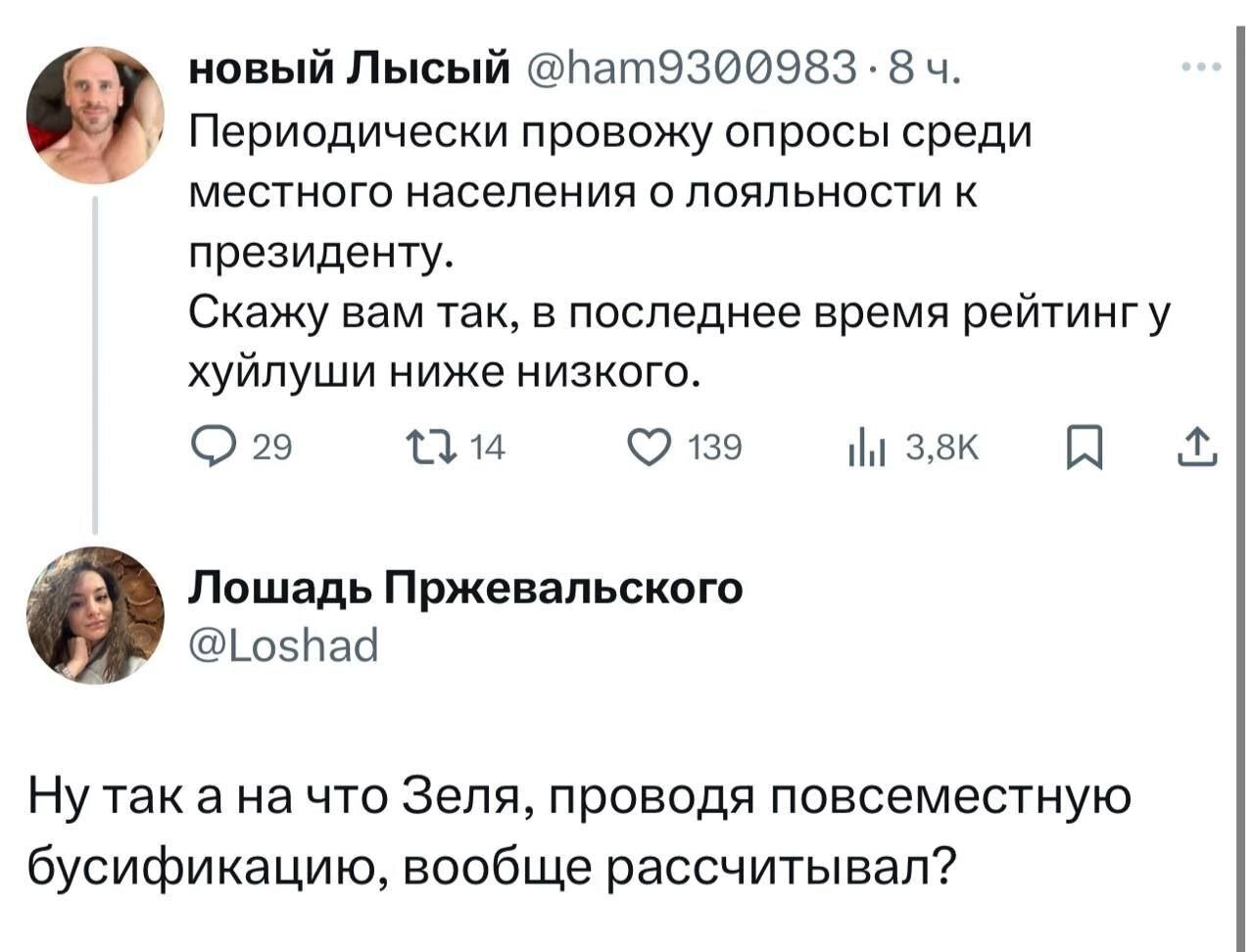
Task: Click the 3,8K views count
Action: tap(942, 450)
